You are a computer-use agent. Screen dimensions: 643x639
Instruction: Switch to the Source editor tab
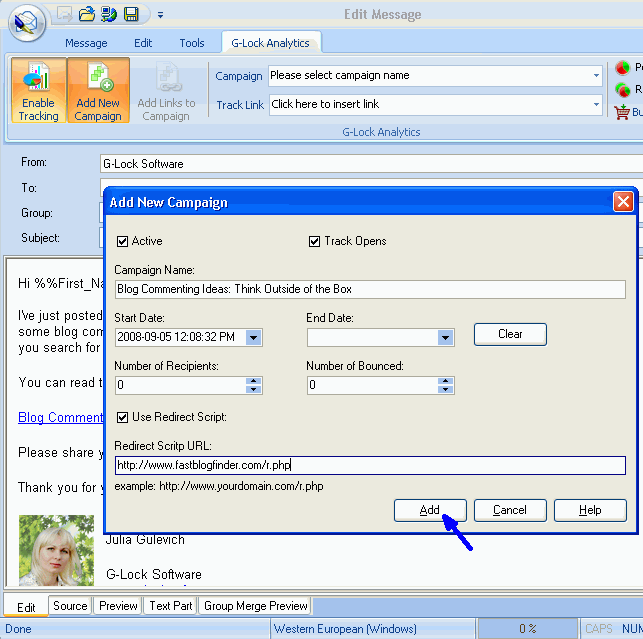point(70,606)
